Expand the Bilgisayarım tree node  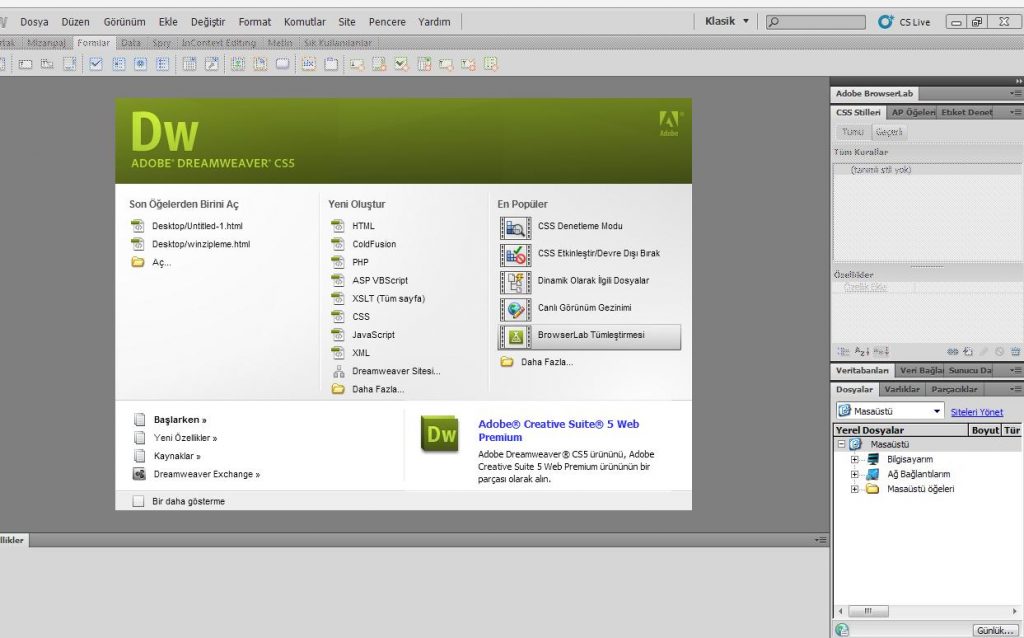pos(855,459)
